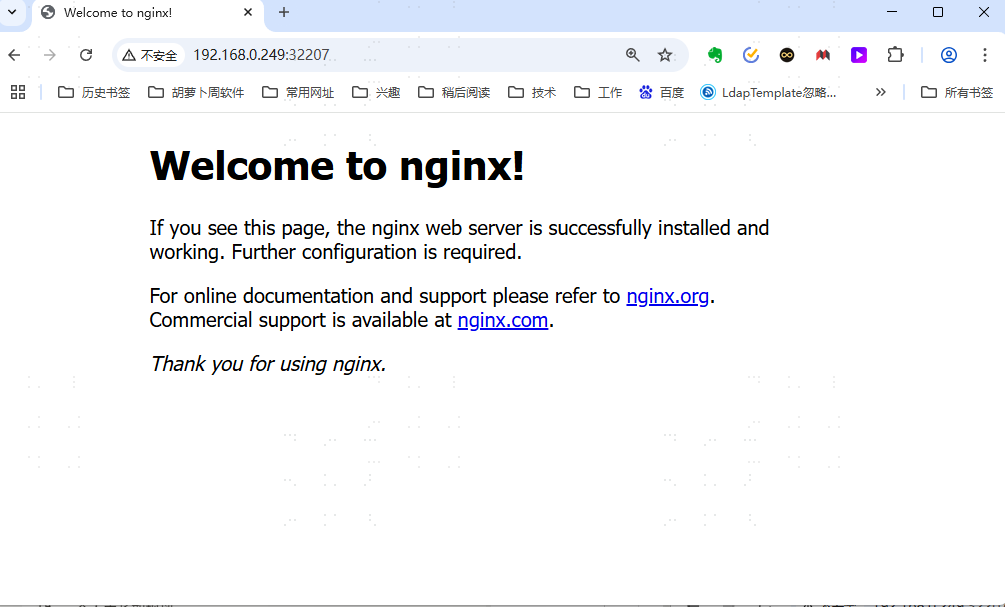1005x607 pixels.
Task: Reload the nginx welcome page
Action: point(86,55)
